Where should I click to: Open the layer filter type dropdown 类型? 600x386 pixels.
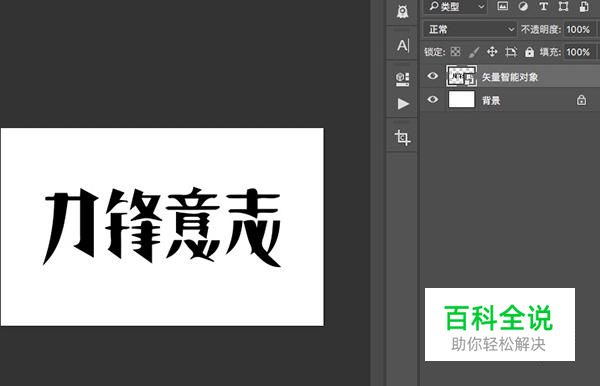click(x=455, y=7)
